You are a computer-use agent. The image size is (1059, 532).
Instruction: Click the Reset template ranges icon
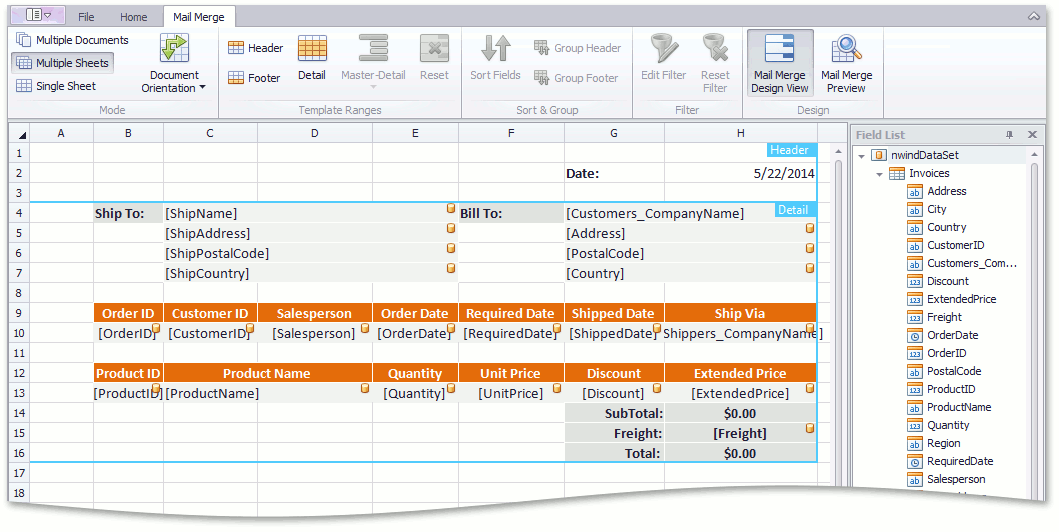click(x=434, y=49)
